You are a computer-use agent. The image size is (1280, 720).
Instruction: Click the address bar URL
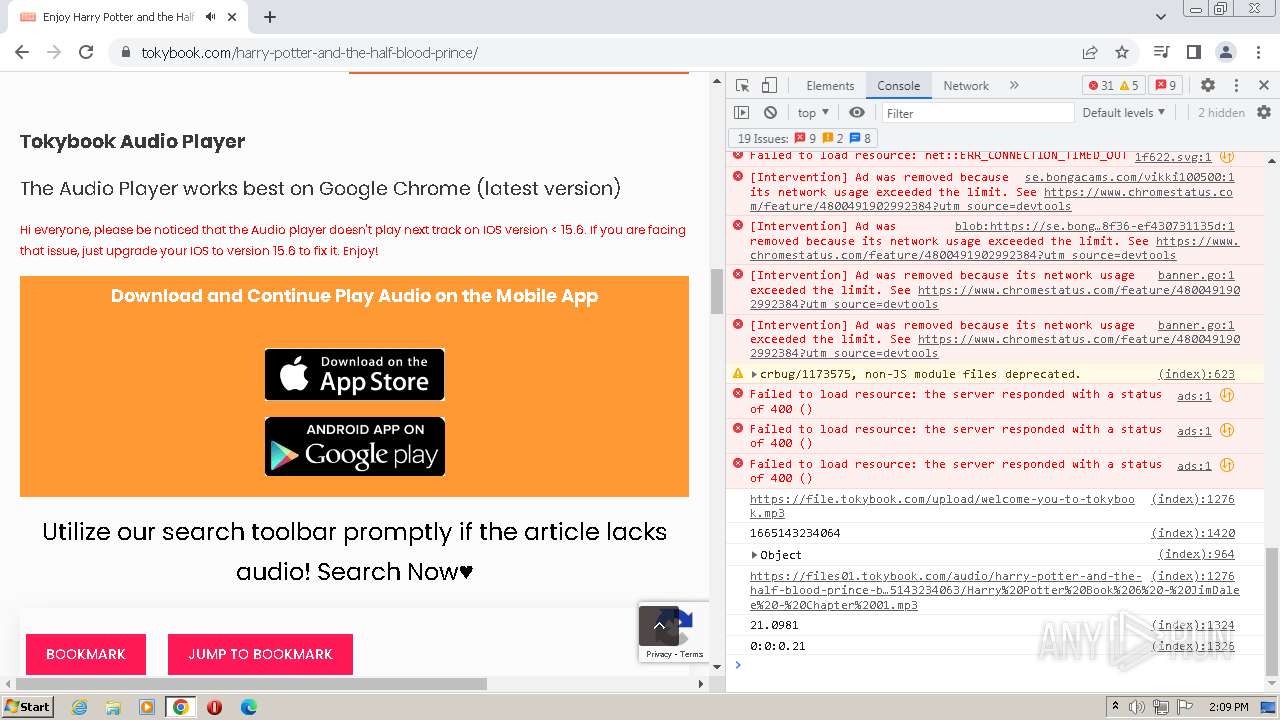pyautogui.click(x=309, y=52)
